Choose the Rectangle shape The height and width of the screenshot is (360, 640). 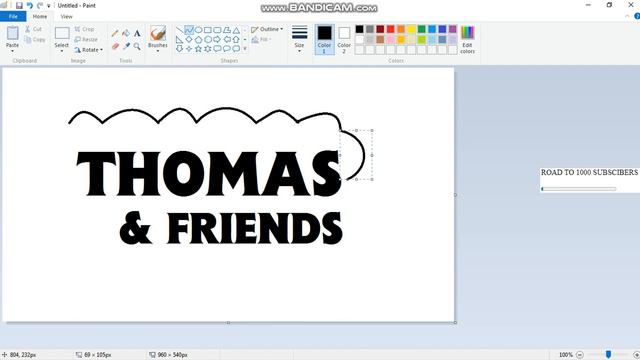(208, 30)
